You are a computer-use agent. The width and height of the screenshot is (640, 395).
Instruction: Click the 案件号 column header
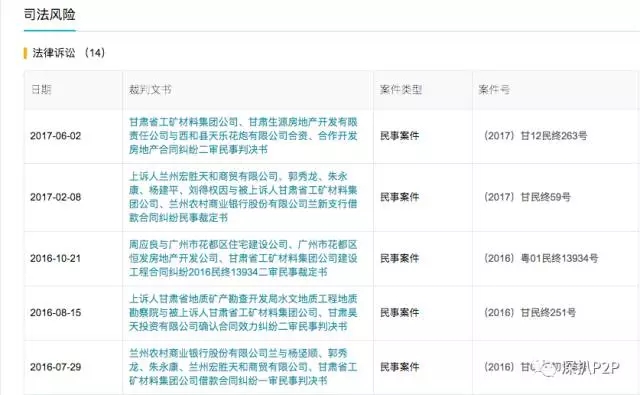[x=494, y=89]
